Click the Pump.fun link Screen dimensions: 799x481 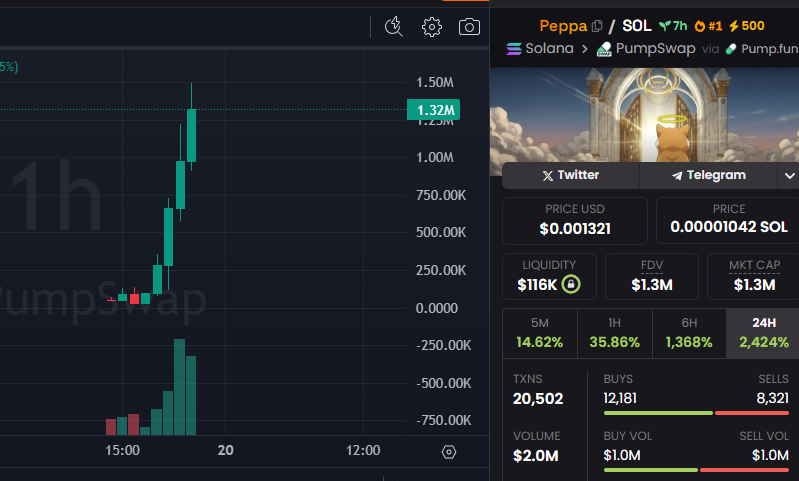769,49
